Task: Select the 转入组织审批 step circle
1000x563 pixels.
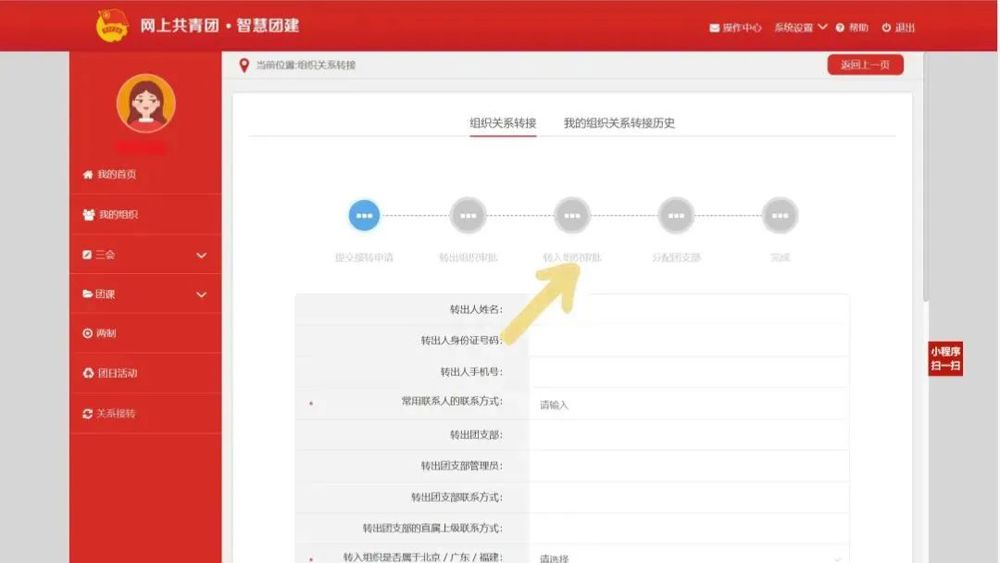Action: tap(572, 216)
